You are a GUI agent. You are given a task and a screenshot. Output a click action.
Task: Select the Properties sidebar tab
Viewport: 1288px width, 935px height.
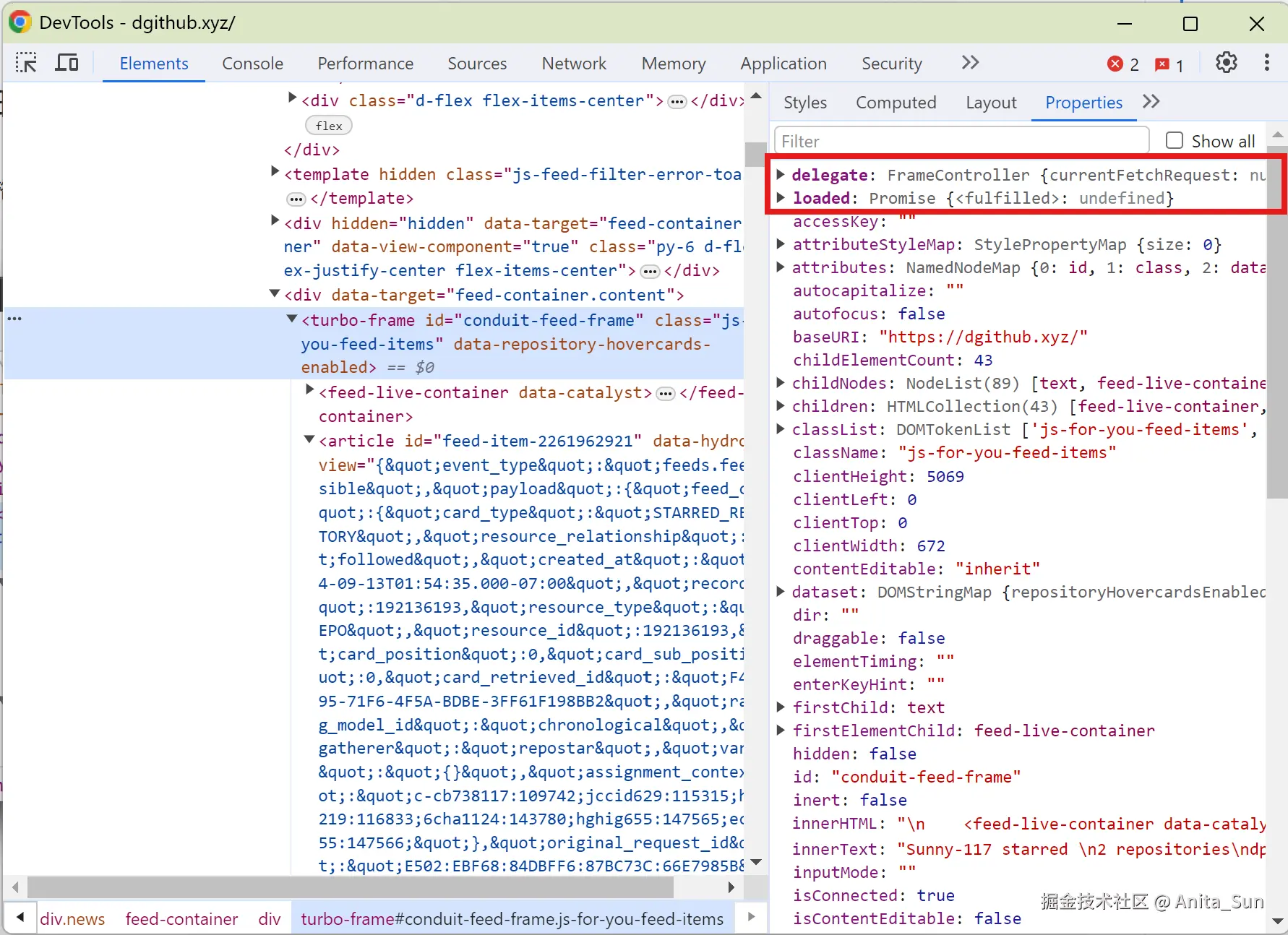[1083, 103]
